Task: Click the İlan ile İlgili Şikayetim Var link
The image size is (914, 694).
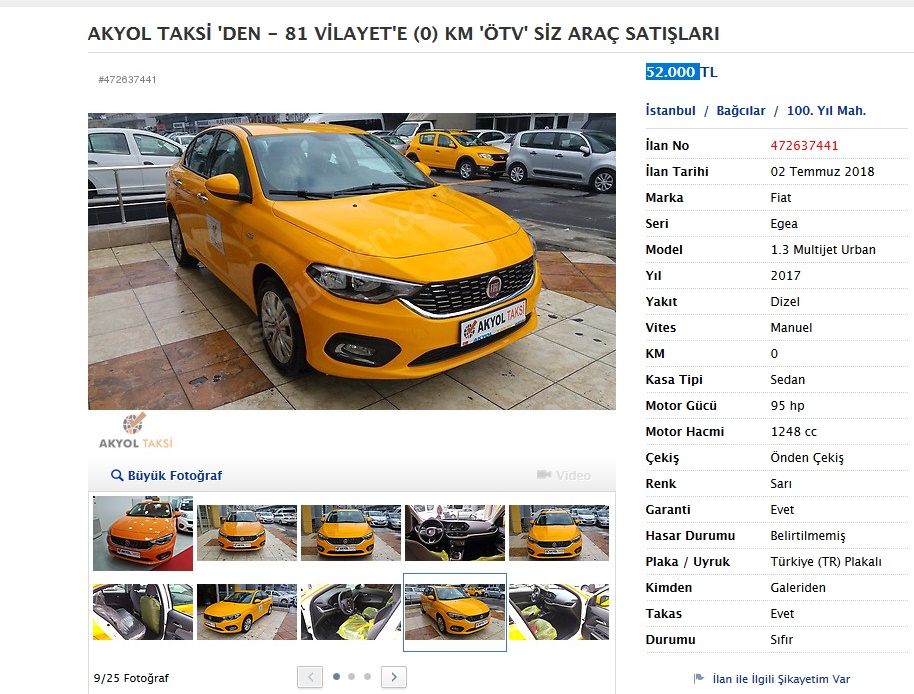Action: (x=781, y=679)
